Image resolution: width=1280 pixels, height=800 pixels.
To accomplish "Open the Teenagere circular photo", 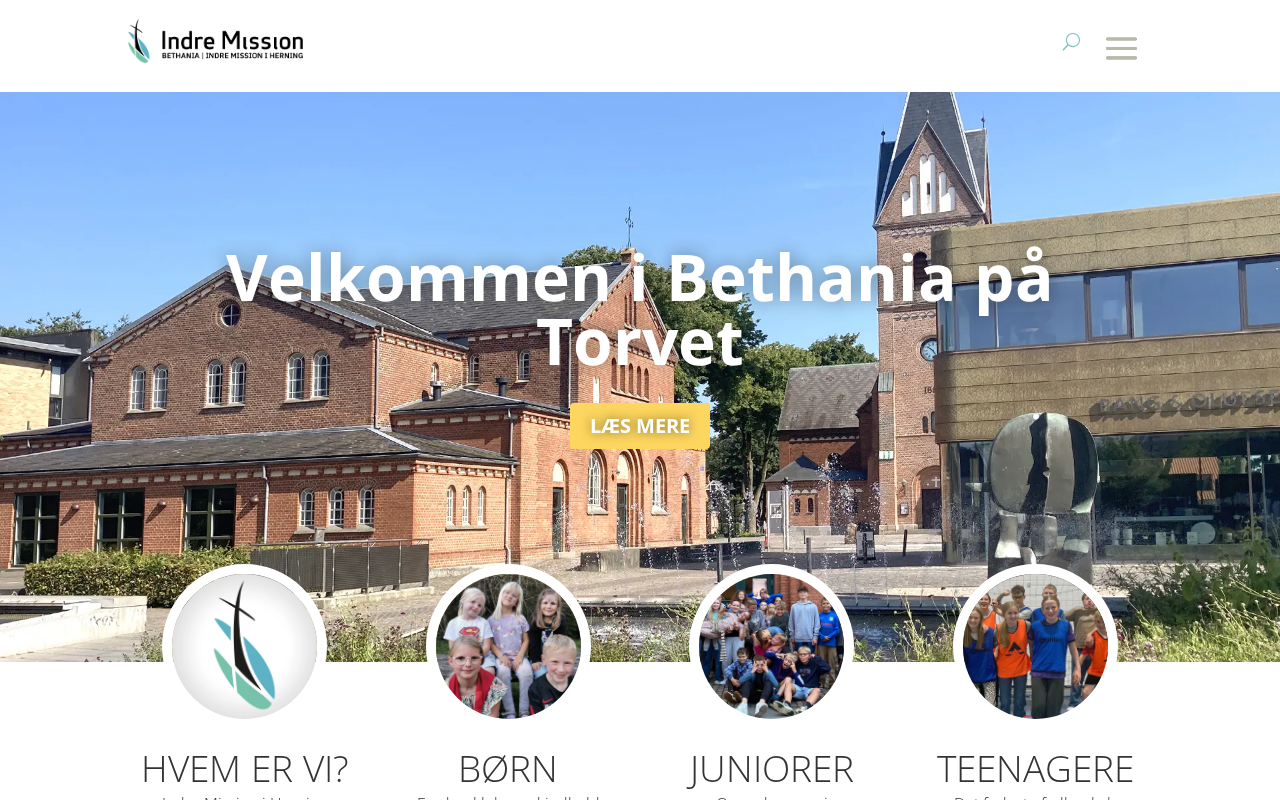I will [x=1035, y=646].
